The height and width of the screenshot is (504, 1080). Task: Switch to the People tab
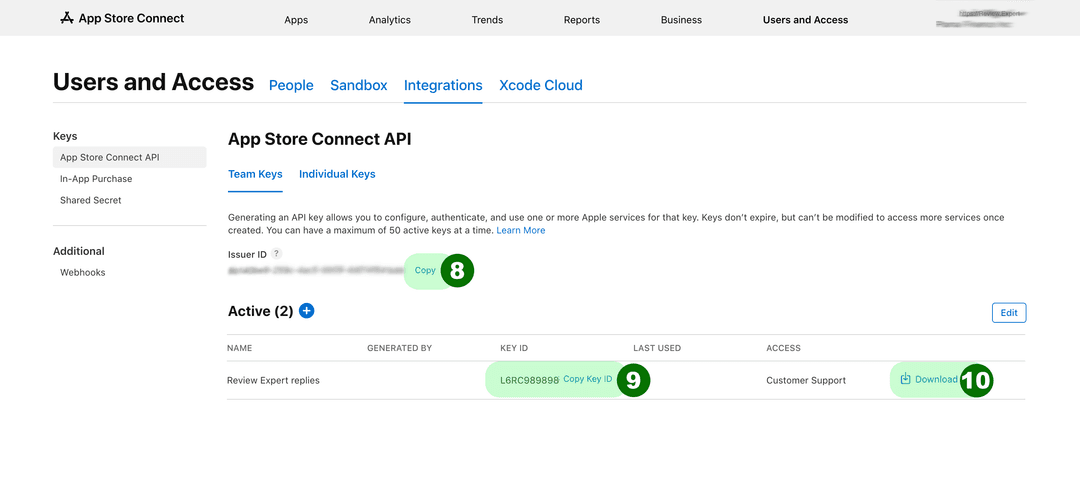(291, 85)
